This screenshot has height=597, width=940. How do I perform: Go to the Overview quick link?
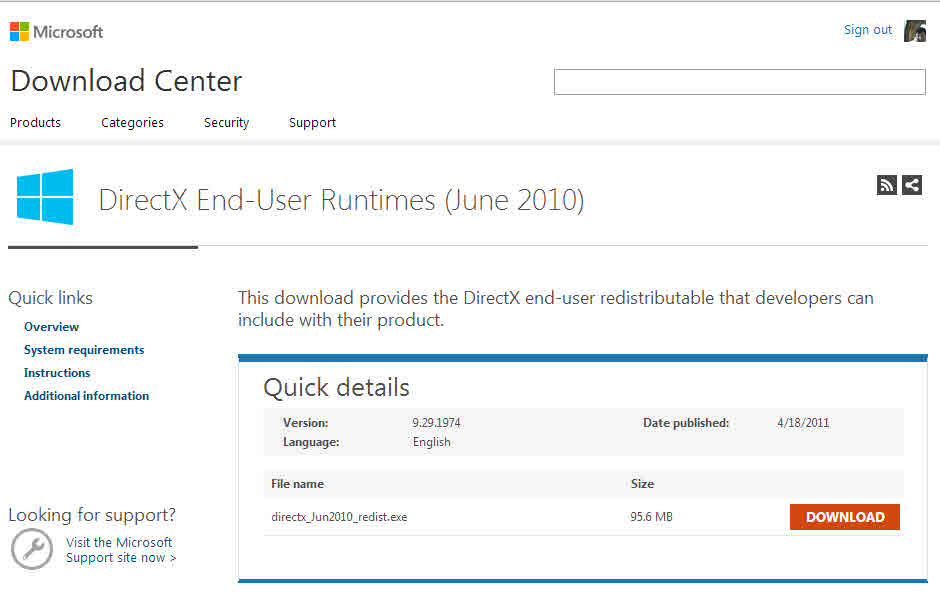52,327
